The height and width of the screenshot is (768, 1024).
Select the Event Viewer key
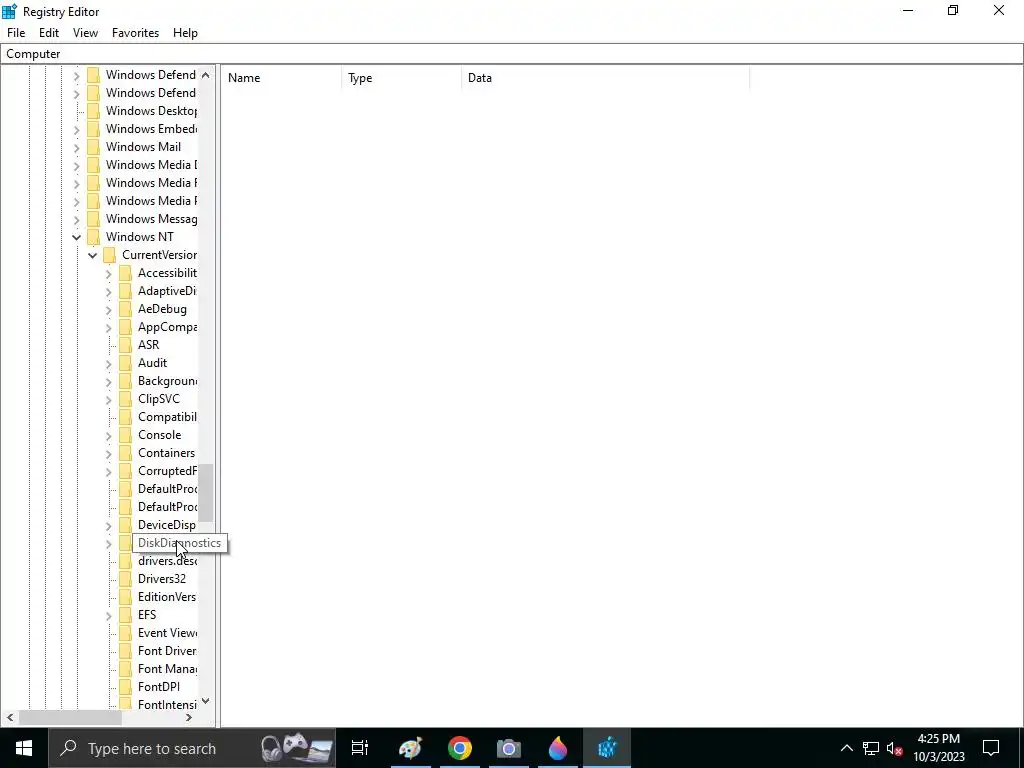click(x=167, y=633)
